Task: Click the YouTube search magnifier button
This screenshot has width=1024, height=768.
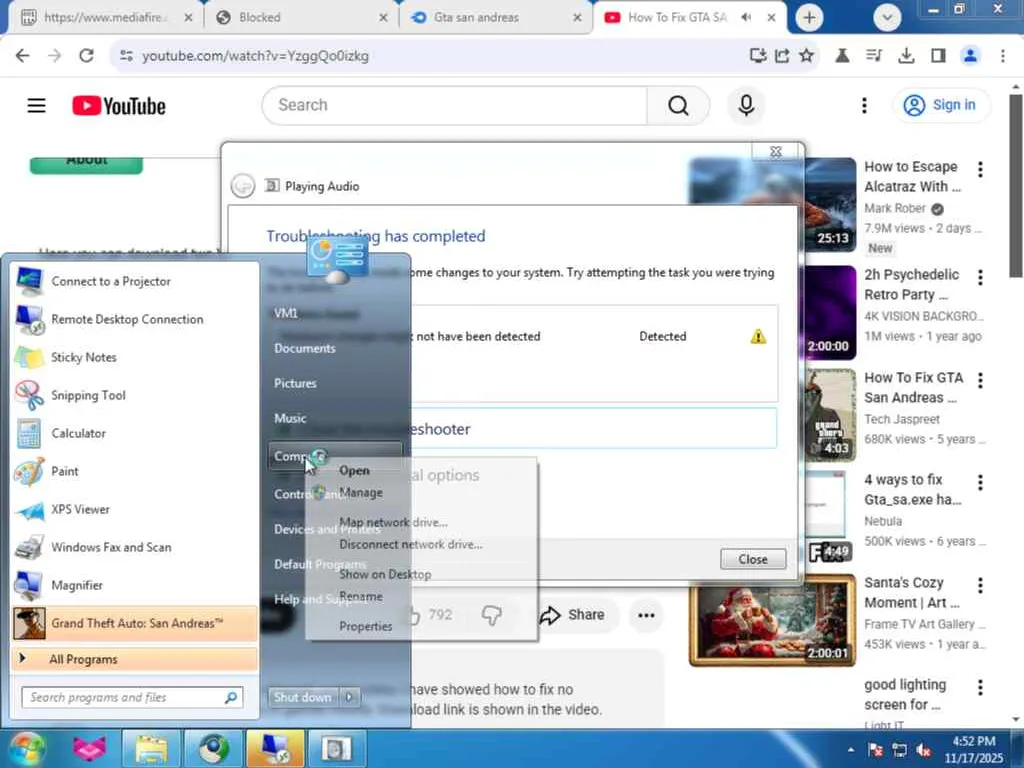Action: tap(678, 105)
